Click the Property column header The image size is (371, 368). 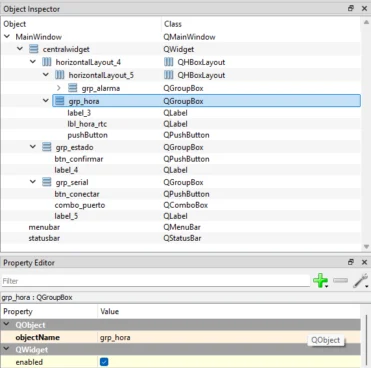[x=49, y=312]
